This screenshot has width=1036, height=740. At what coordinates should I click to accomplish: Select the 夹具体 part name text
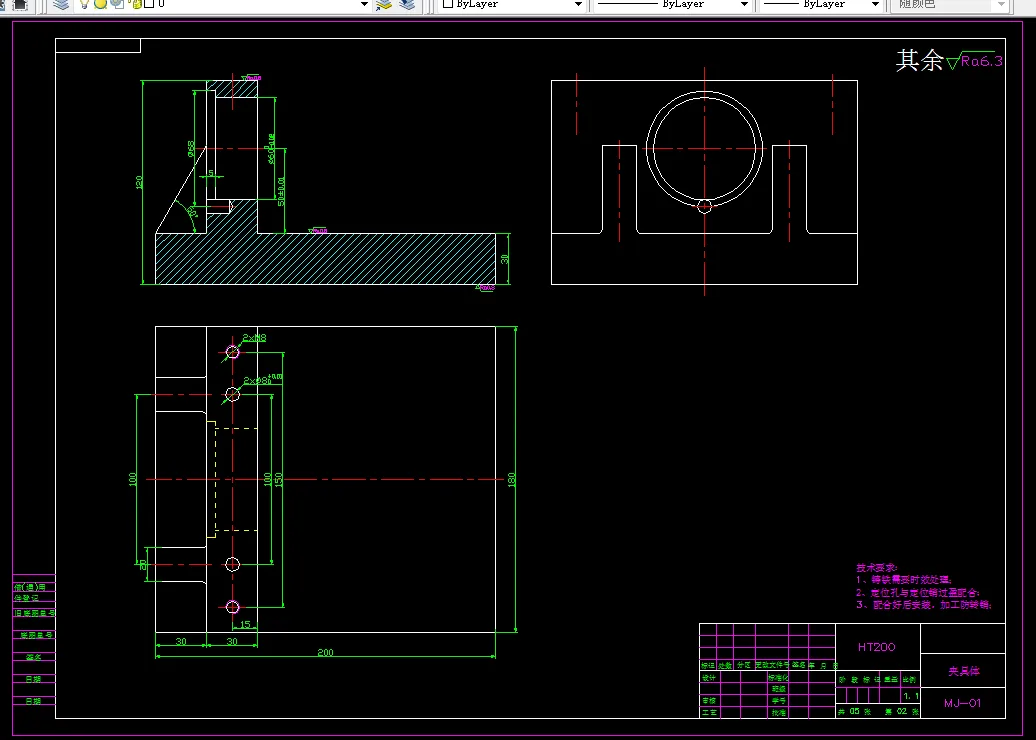(x=964, y=671)
